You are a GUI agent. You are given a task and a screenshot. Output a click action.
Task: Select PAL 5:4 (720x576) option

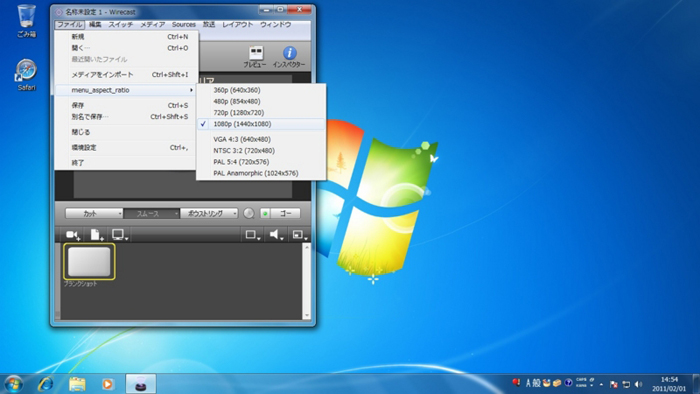(261, 162)
